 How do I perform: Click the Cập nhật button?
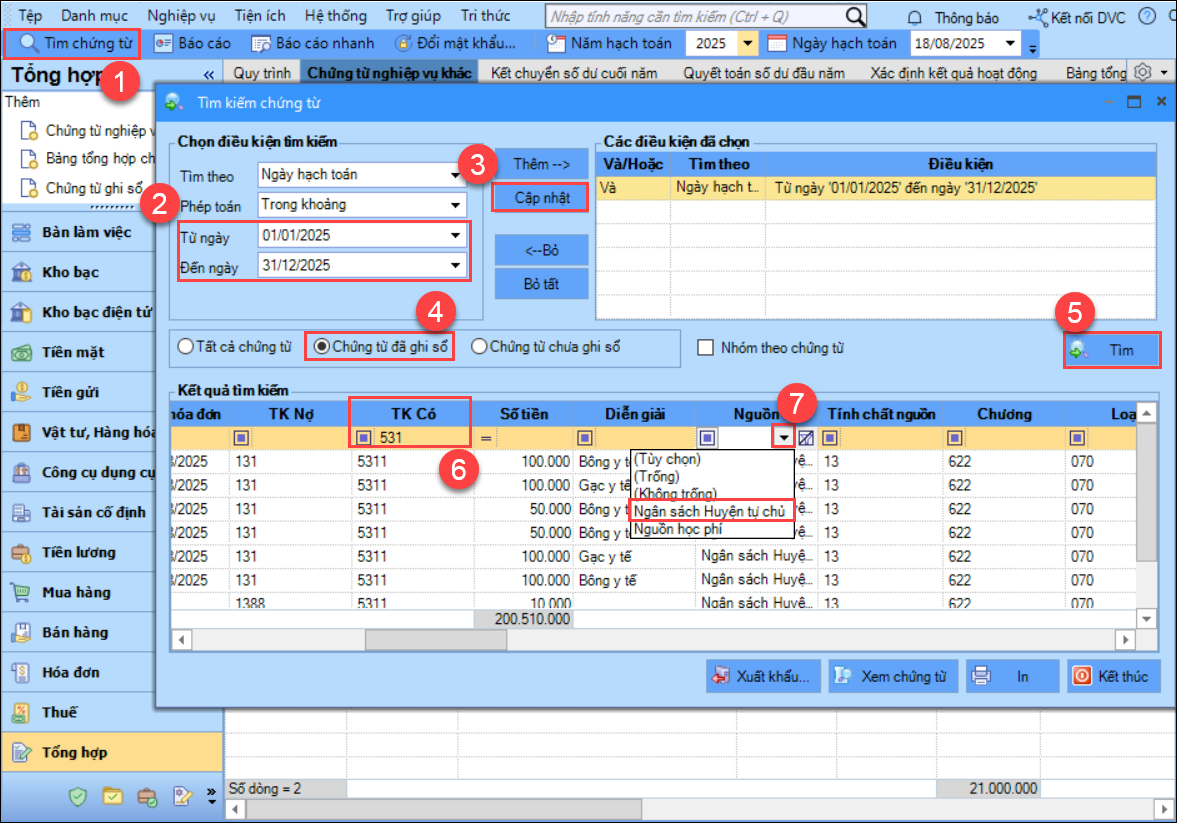tap(541, 197)
